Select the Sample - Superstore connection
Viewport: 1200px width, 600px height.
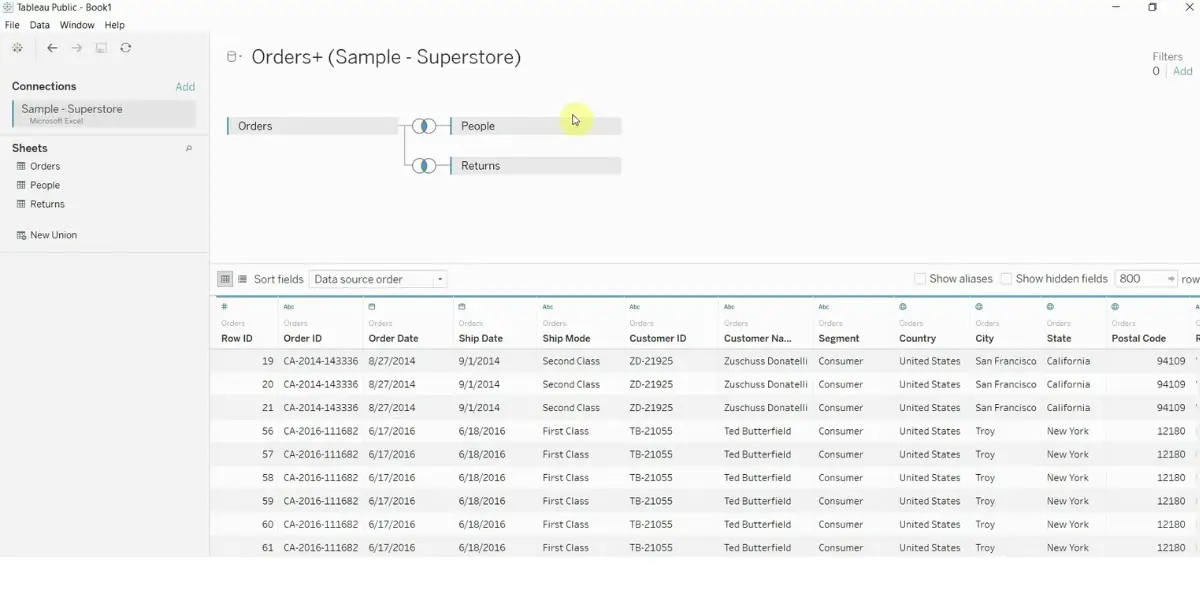pyautogui.click(x=104, y=113)
